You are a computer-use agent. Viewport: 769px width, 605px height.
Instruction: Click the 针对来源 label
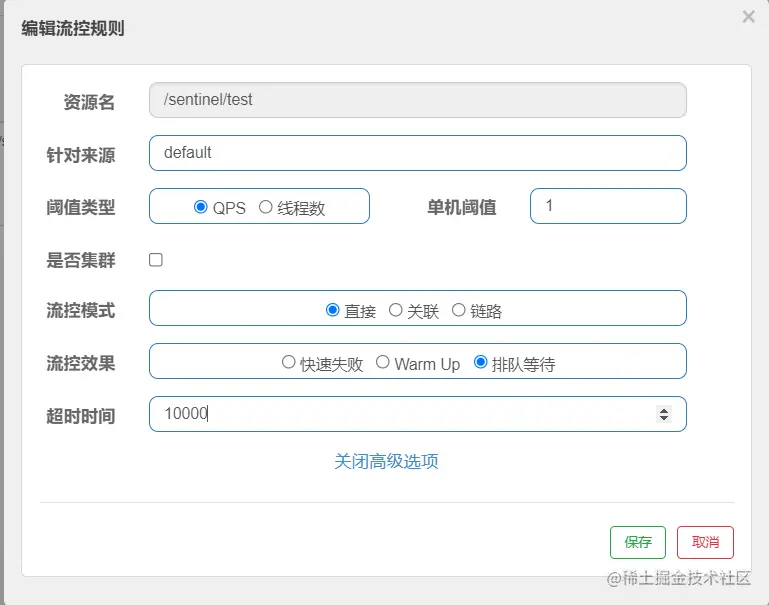[81, 155]
